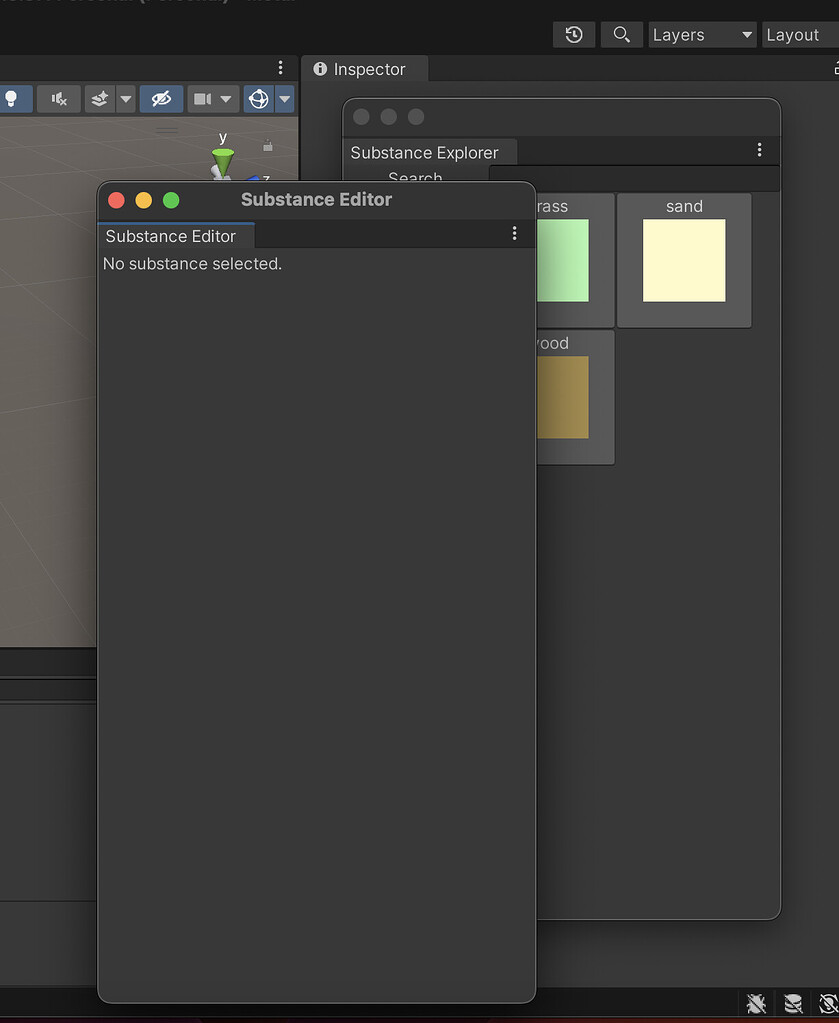839x1023 pixels.
Task: Click the cache server icon in status bar
Action: pyautogui.click(x=793, y=1003)
